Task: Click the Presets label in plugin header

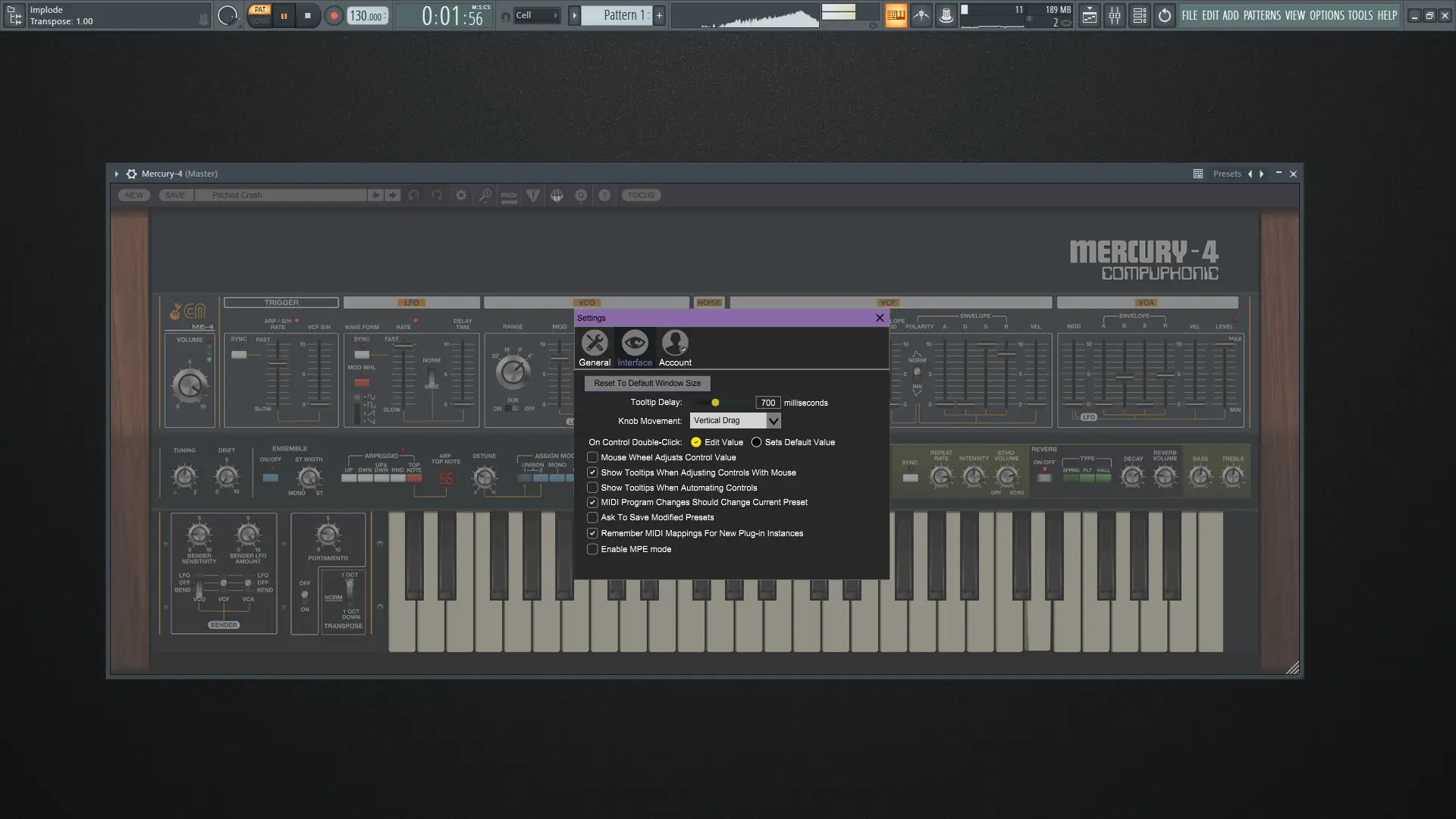Action: click(x=1226, y=174)
